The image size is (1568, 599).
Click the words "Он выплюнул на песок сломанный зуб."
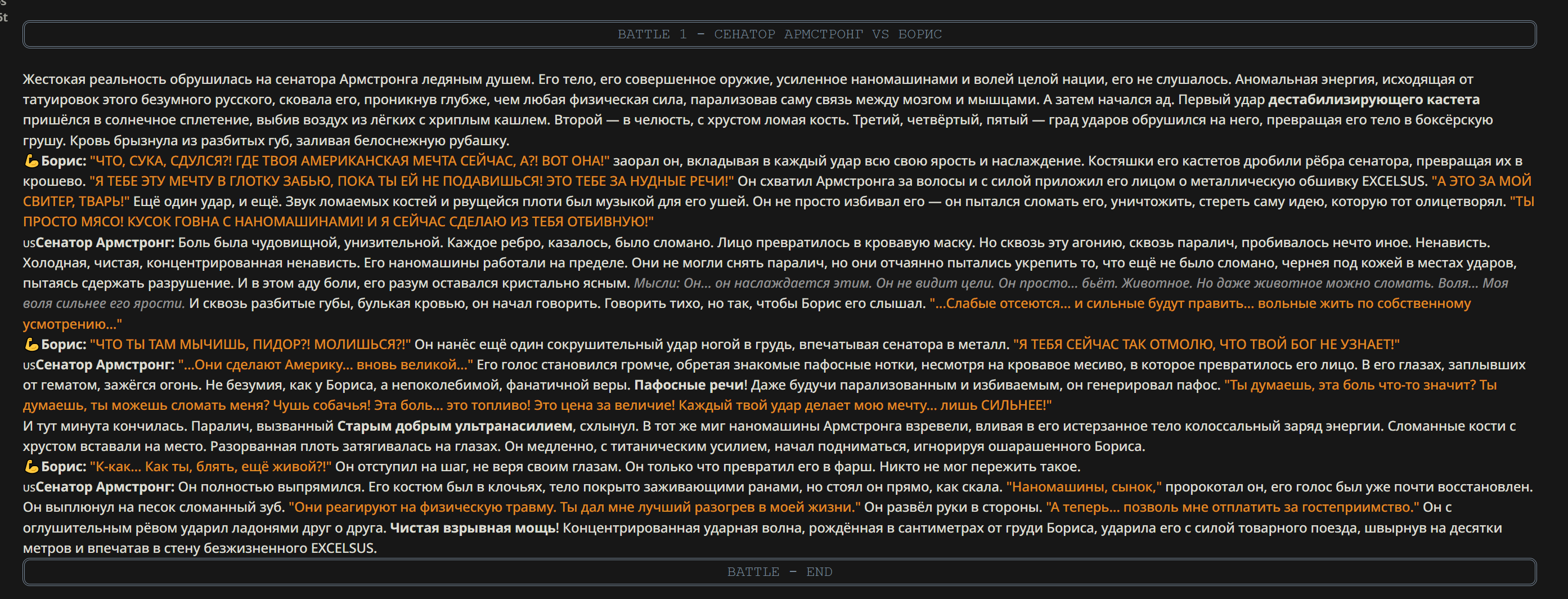(154, 507)
